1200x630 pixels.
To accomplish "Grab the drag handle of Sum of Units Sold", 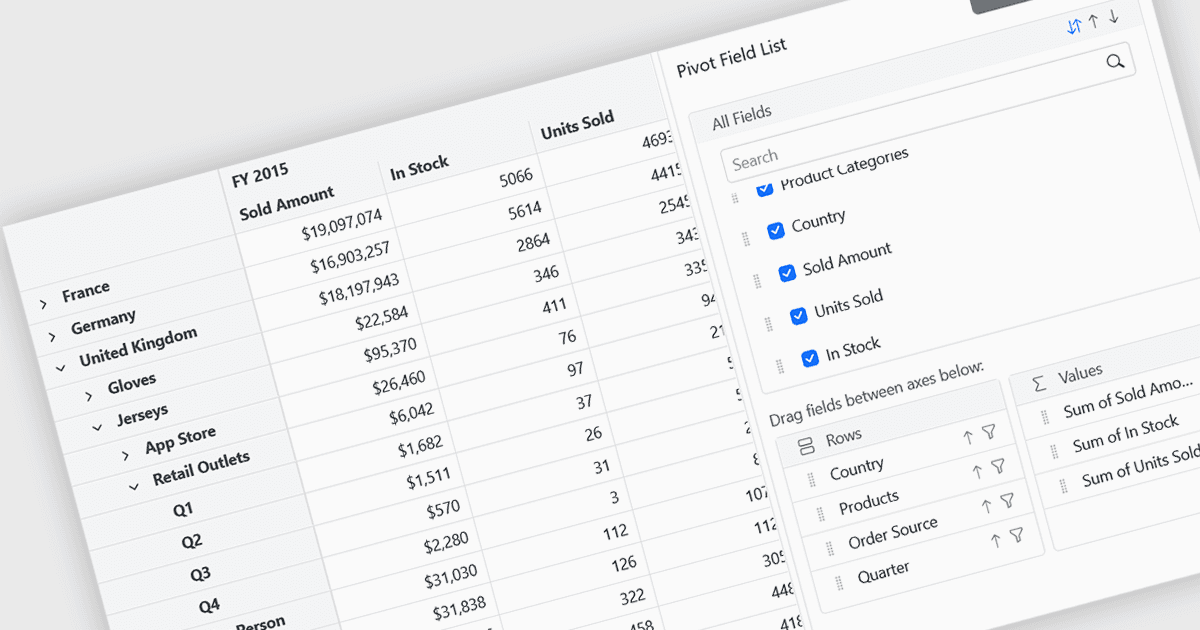I will pos(1064,487).
